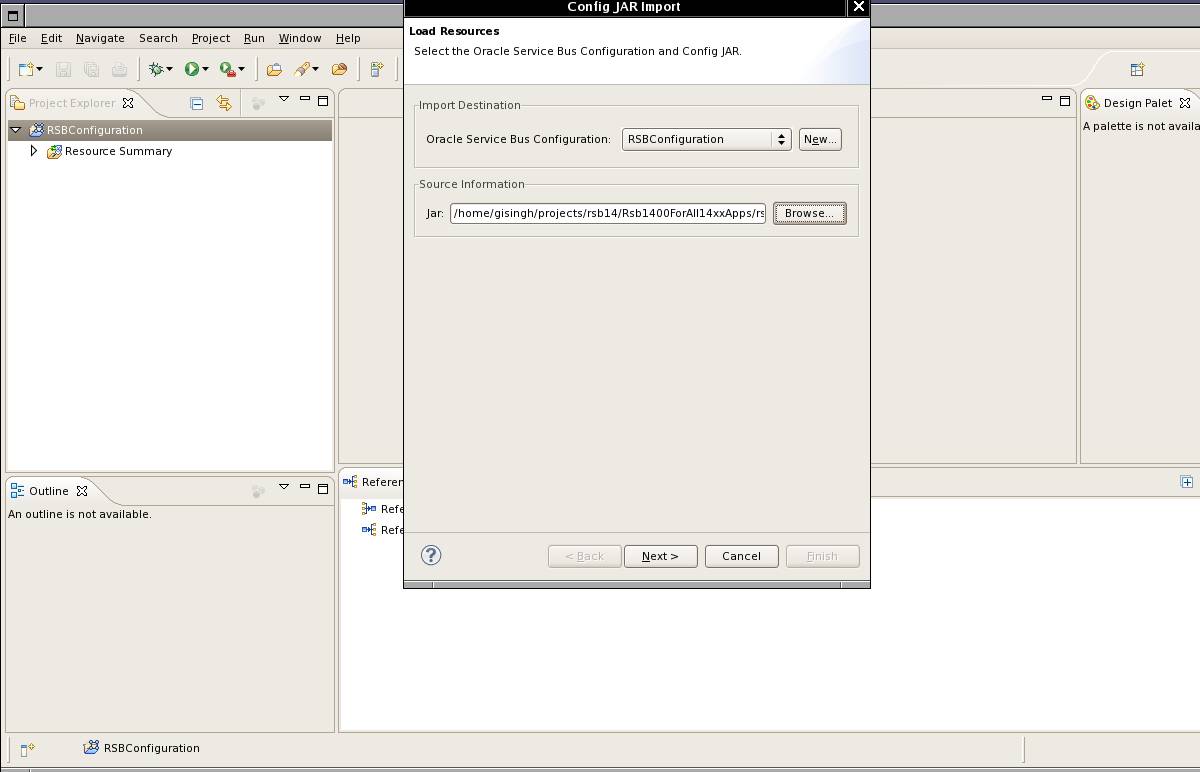The width and height of the screenshot is (1200, 772).
Task: Click the expand-all icon in References panel
Action: (x=1187, y=482)
